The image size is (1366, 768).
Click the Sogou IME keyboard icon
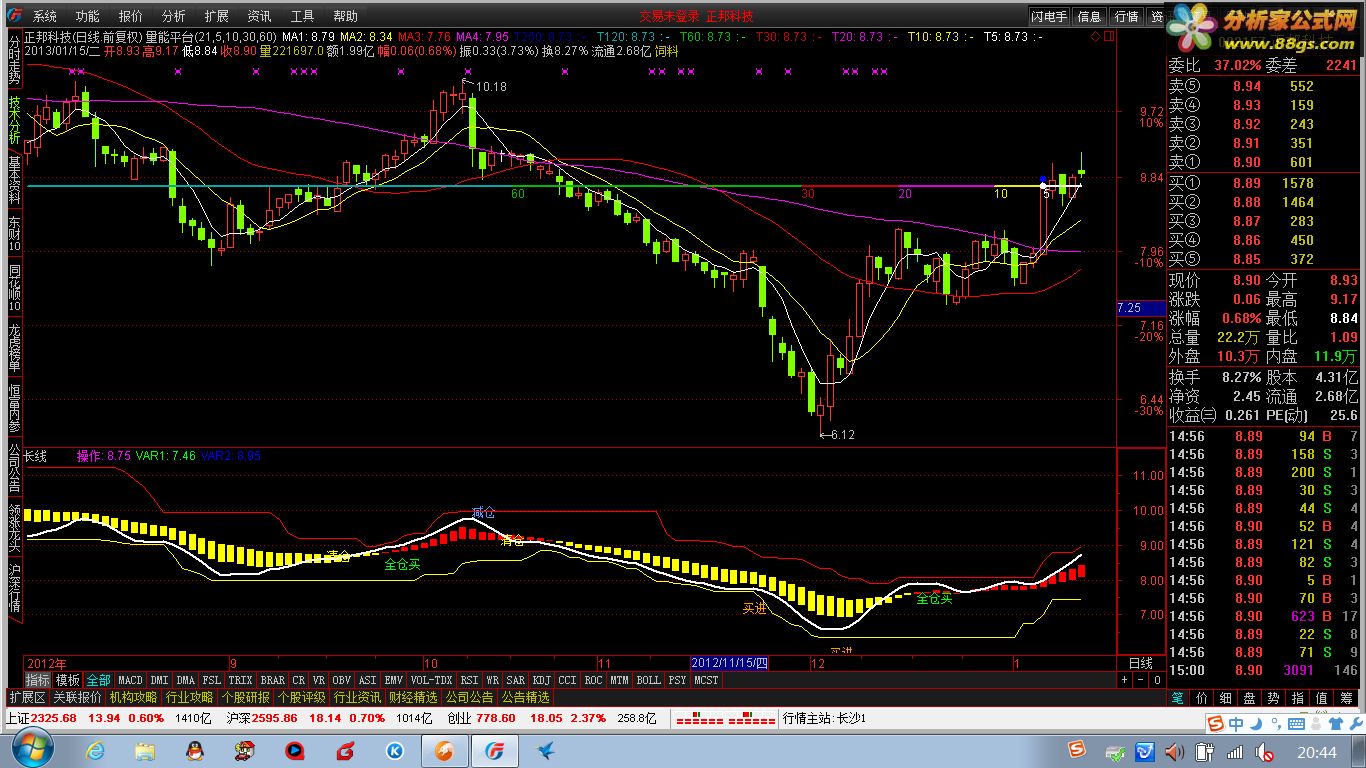(1294, 724)
